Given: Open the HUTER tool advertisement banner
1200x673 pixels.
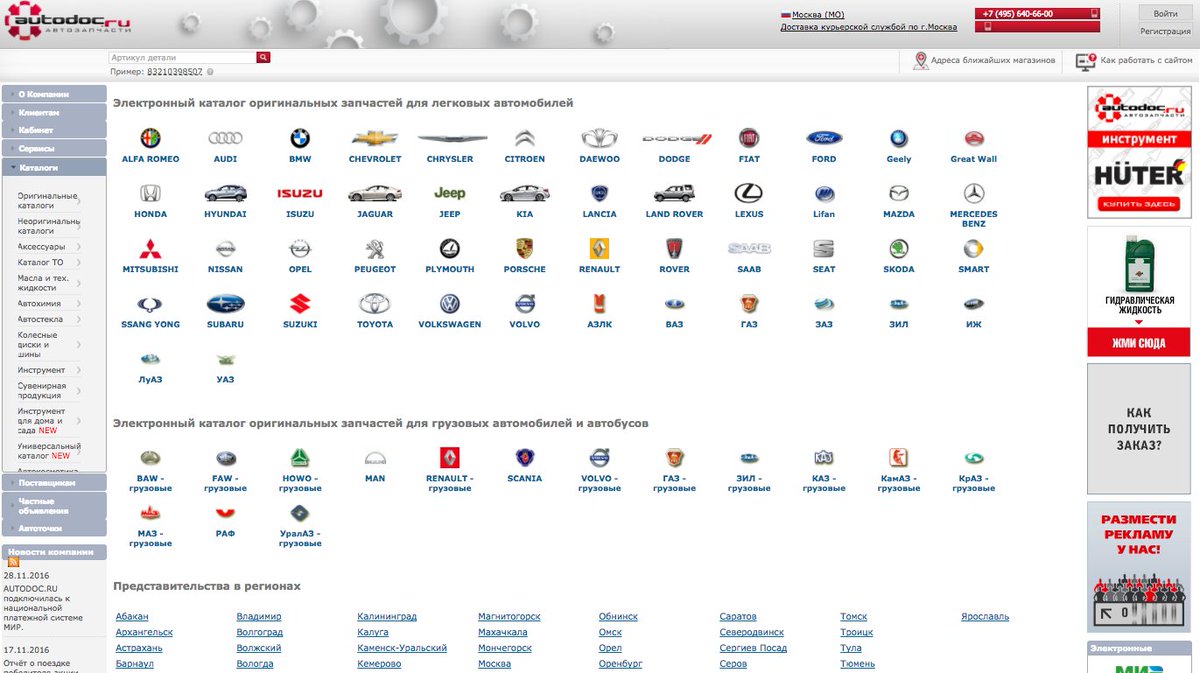Looking at the screenshot, I should click(1139, 153).
